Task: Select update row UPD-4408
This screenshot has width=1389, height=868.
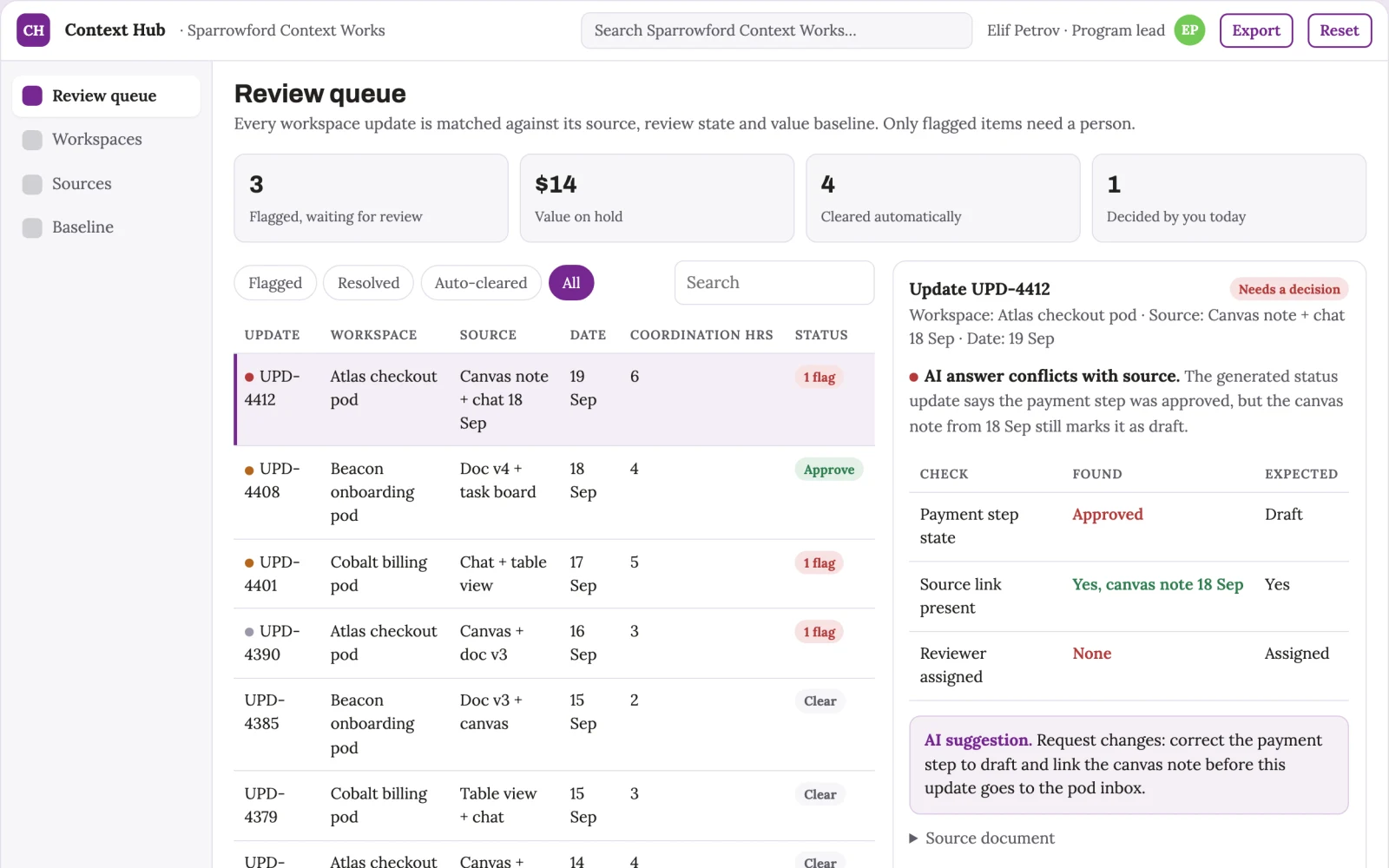Action: click(x=555, y=492)
